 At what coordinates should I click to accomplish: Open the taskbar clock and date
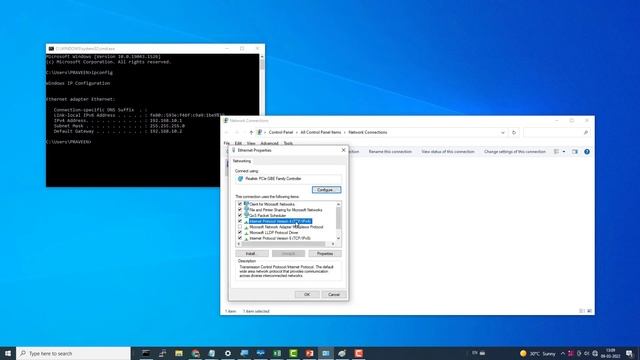click(x=611, y=353)
